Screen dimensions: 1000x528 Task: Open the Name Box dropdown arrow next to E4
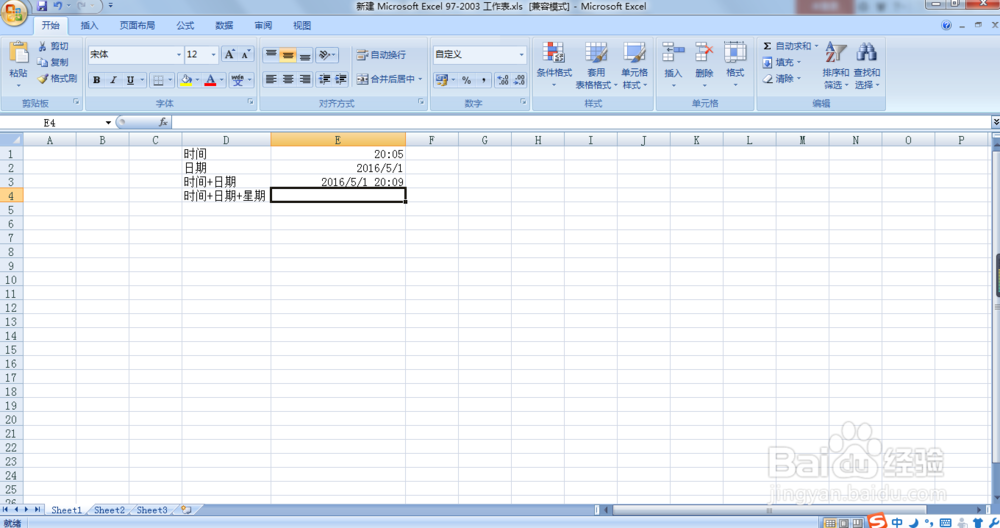pyautogui.click(x=108, y=122)
